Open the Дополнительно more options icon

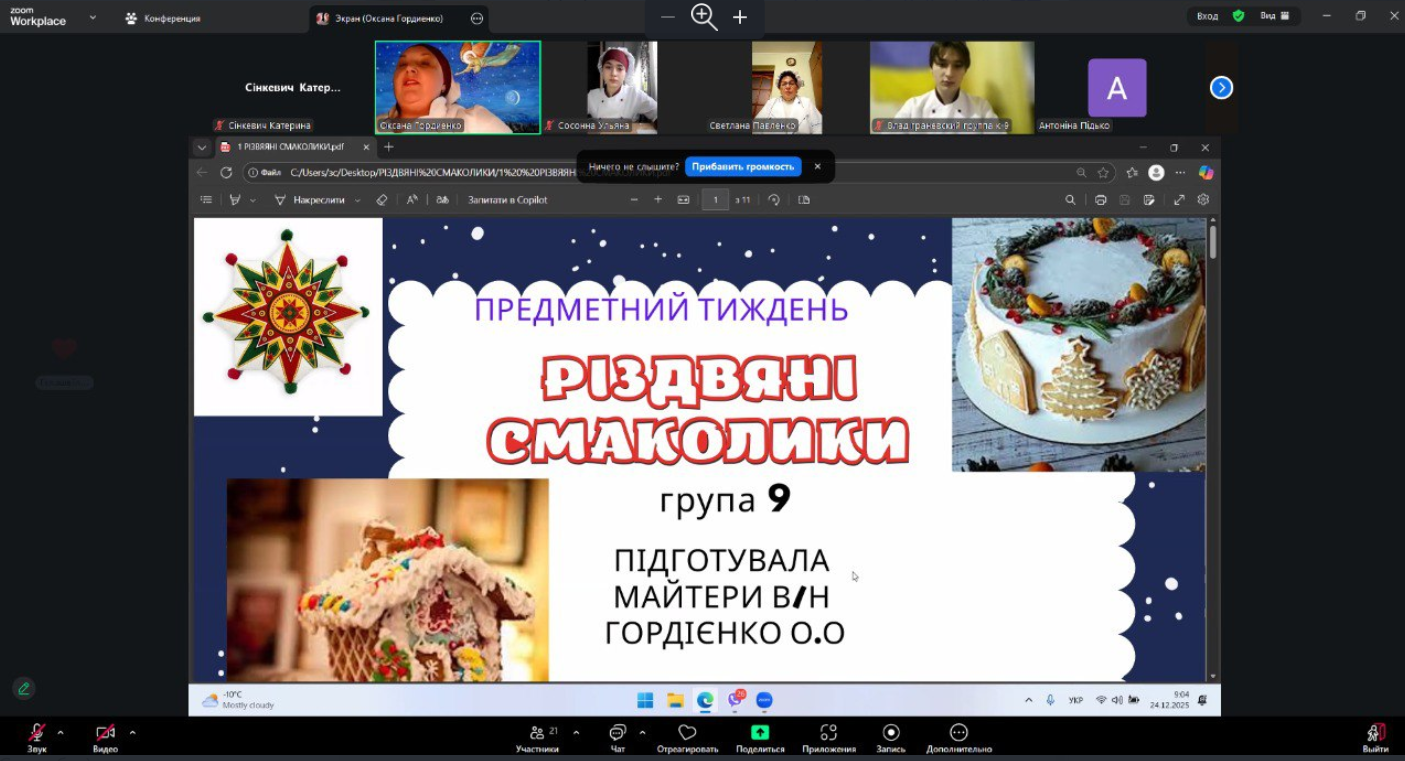[958, 733]
